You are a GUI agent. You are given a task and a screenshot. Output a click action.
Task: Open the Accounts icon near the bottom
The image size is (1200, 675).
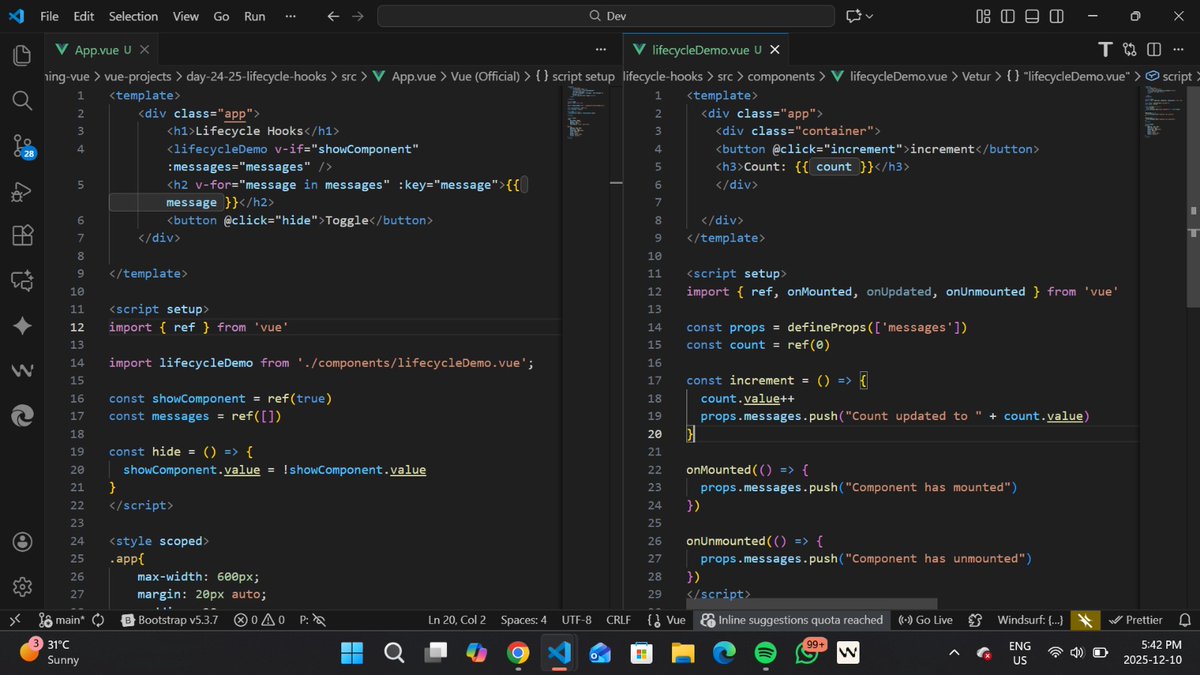click(x=21, y=541)
